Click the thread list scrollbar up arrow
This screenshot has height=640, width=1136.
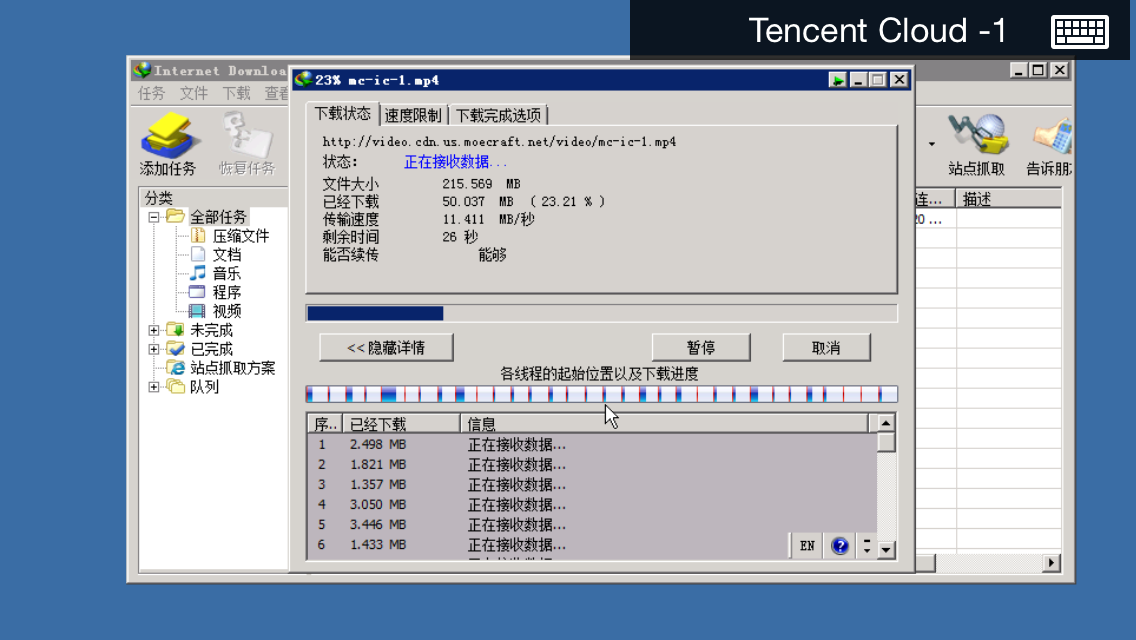pos(885,423)
